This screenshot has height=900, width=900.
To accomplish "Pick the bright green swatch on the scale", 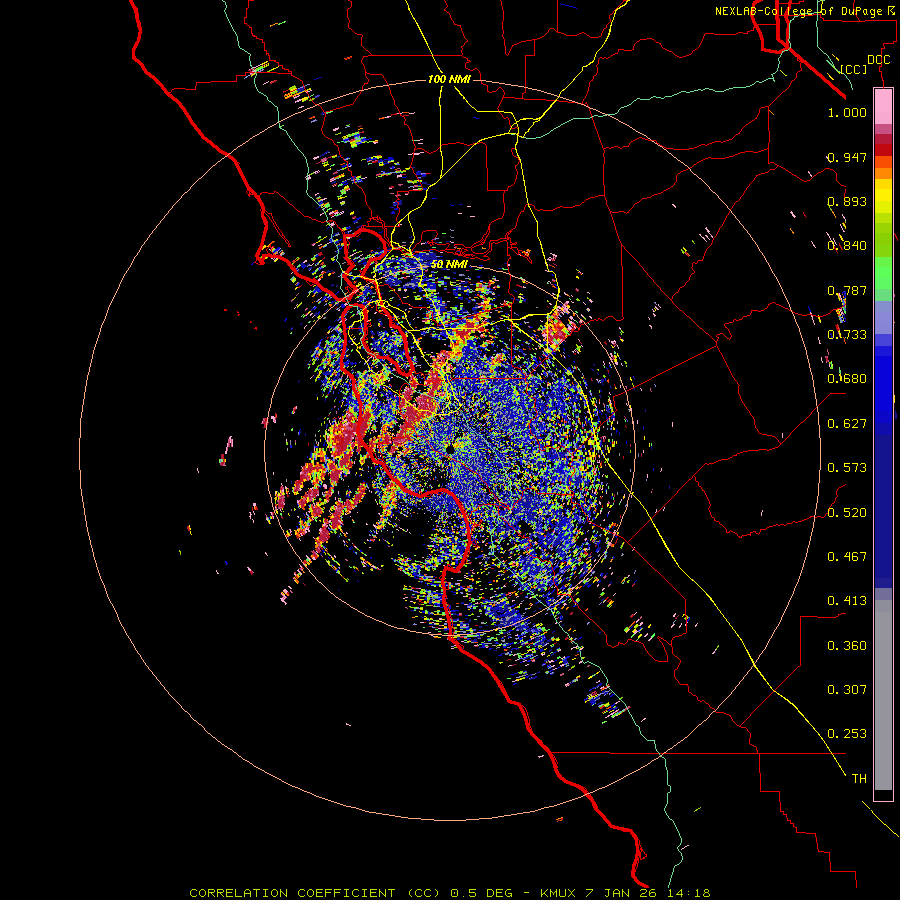I will [883, 273].
